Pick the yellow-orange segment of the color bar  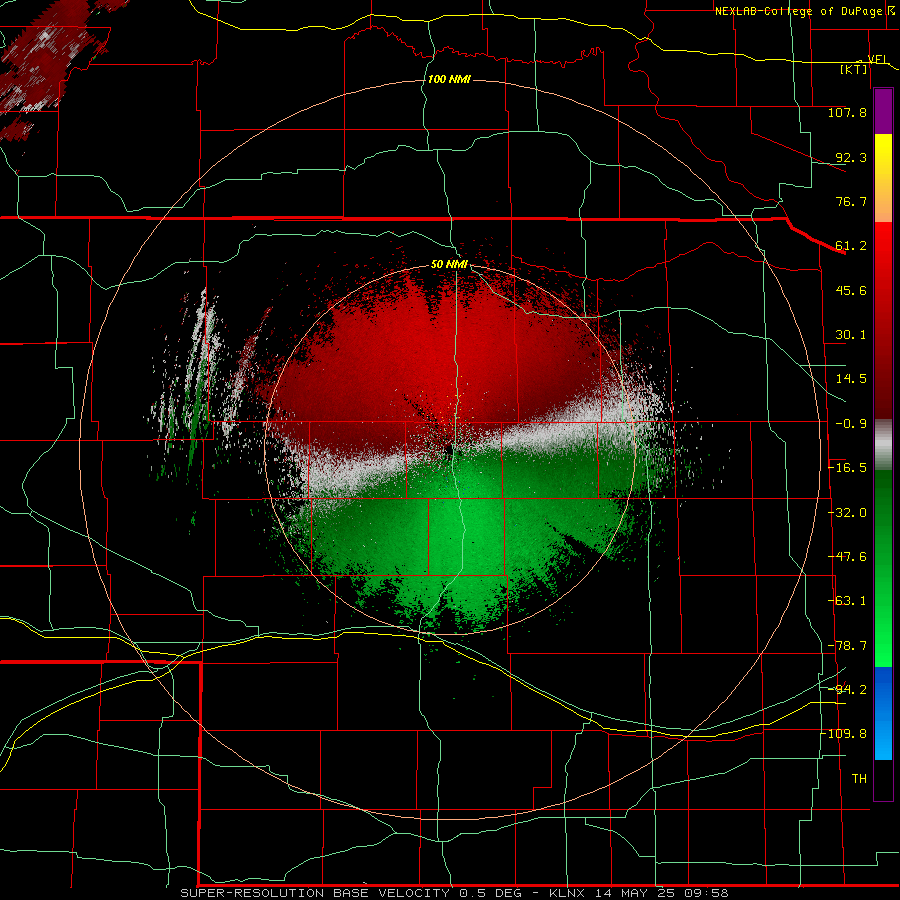tap(883, 178)
